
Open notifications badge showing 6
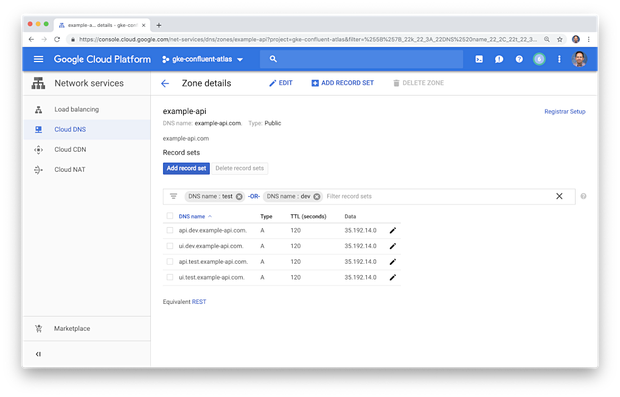coord(539,59)
